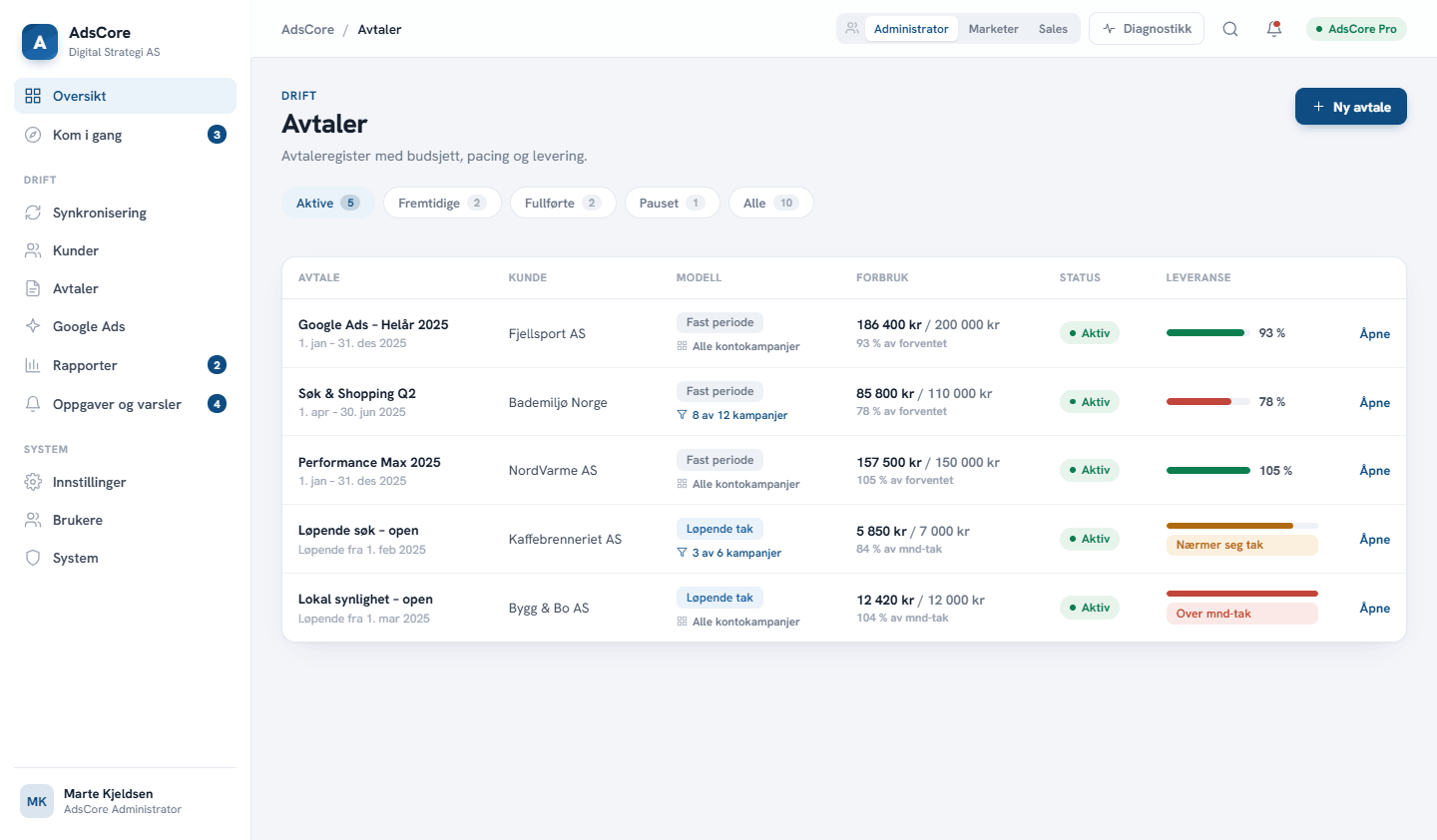Open Brukere in the sidebar

125,520
